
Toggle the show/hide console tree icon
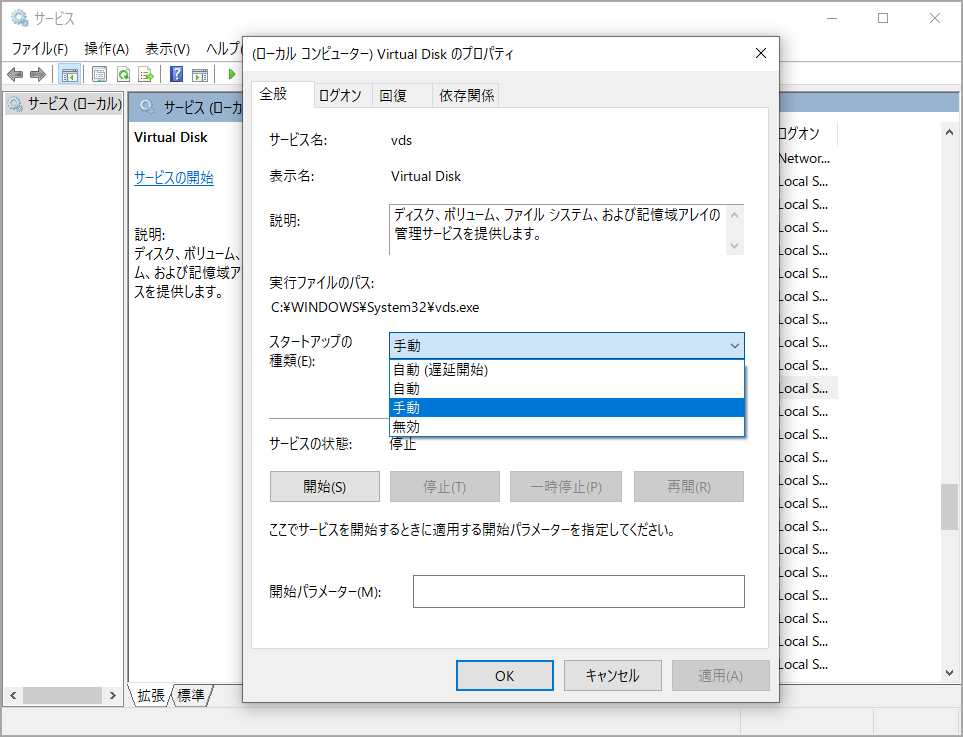click(x=69, y=75)
